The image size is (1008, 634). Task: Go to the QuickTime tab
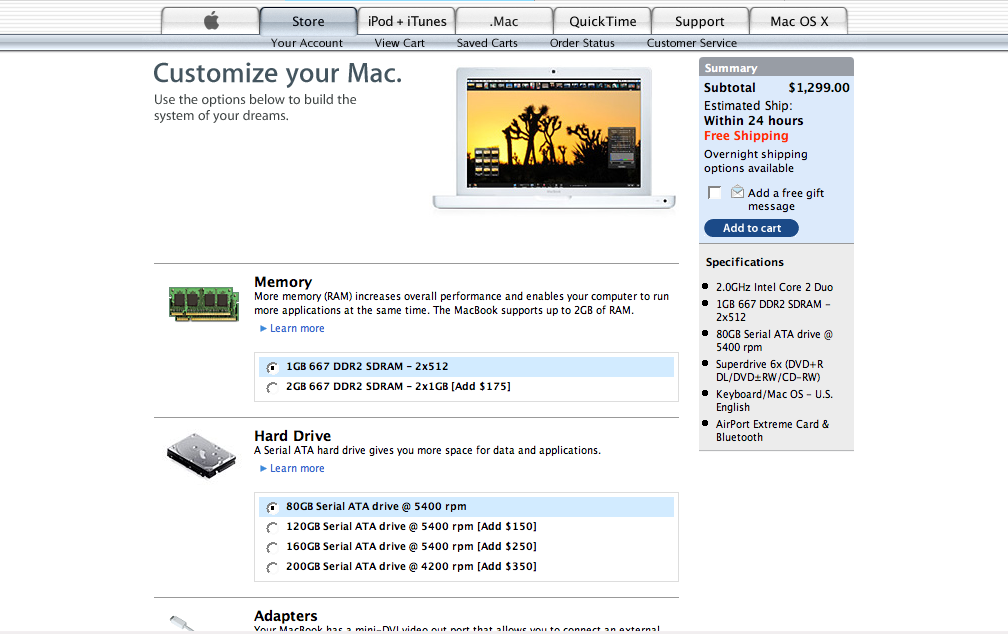(x=602, y=21)
